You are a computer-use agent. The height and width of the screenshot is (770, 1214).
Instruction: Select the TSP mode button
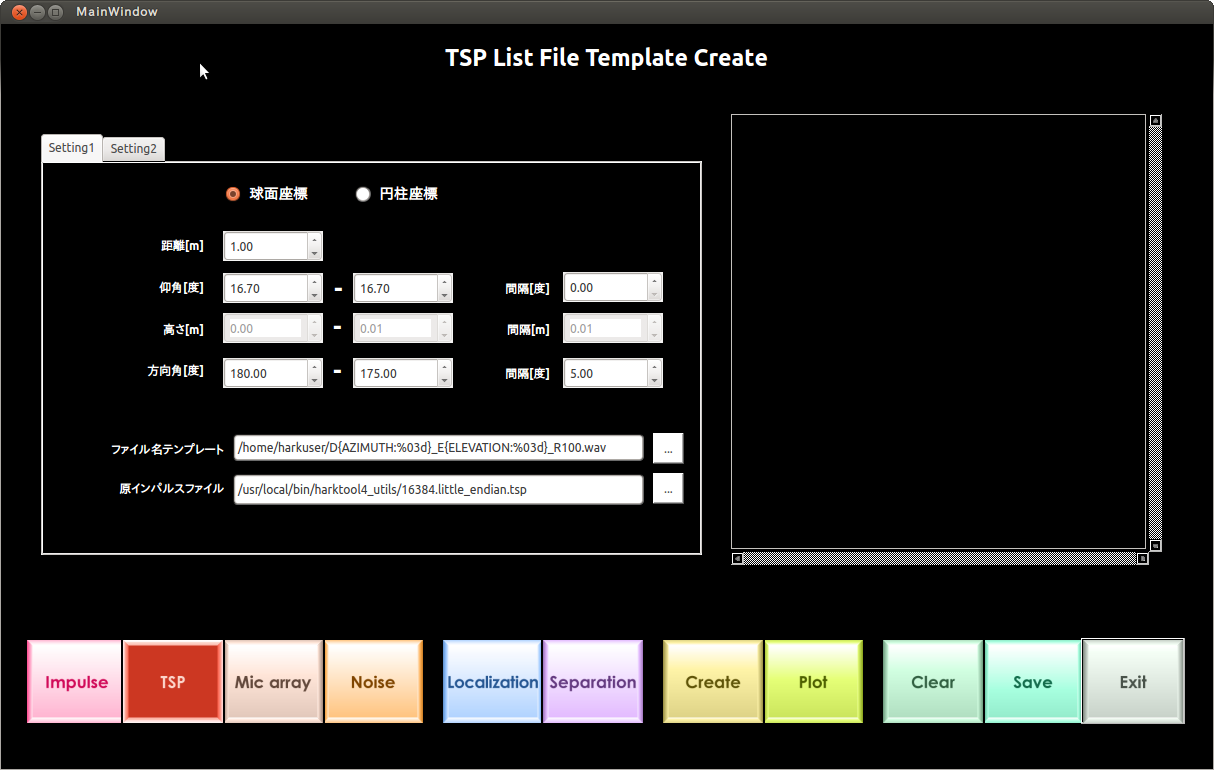[172, 681]
